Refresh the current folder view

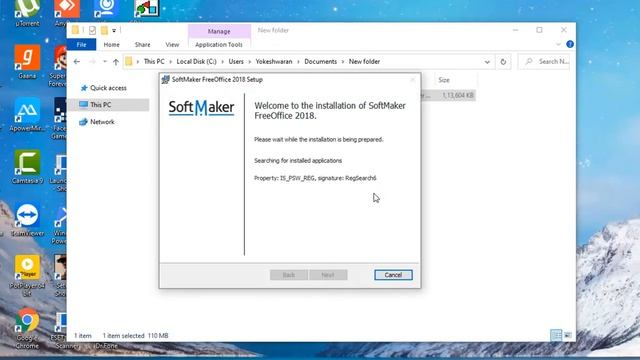(x=503, y=62)
